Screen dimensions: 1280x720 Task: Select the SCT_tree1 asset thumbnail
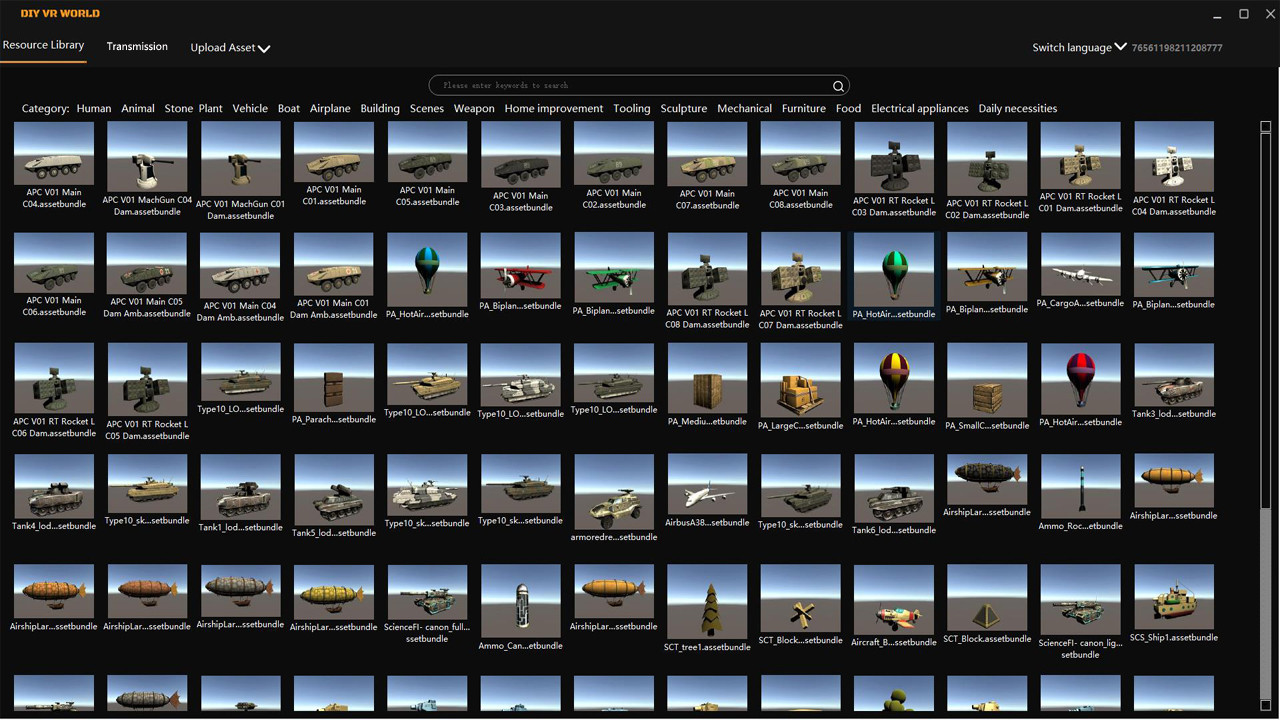pos(707,600)
